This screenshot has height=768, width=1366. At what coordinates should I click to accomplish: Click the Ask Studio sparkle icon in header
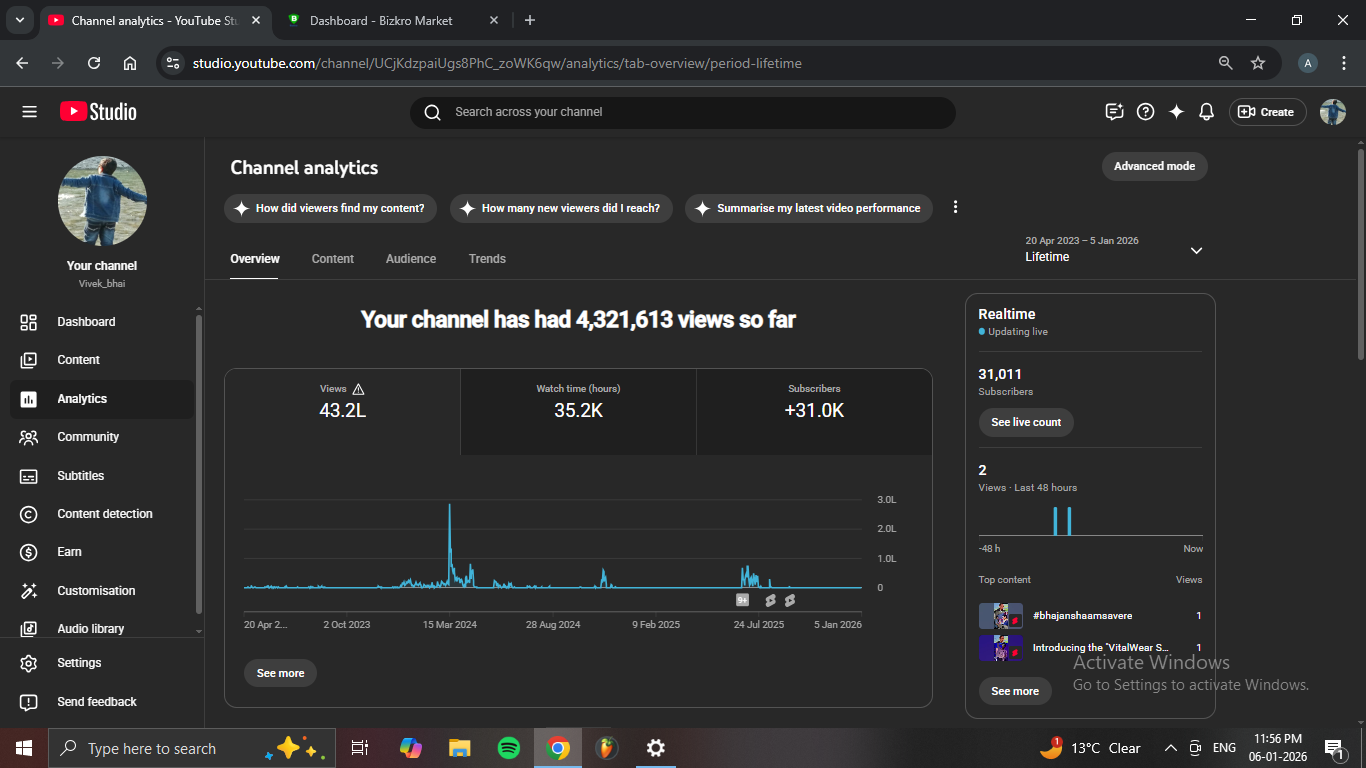pos(1176,112)
